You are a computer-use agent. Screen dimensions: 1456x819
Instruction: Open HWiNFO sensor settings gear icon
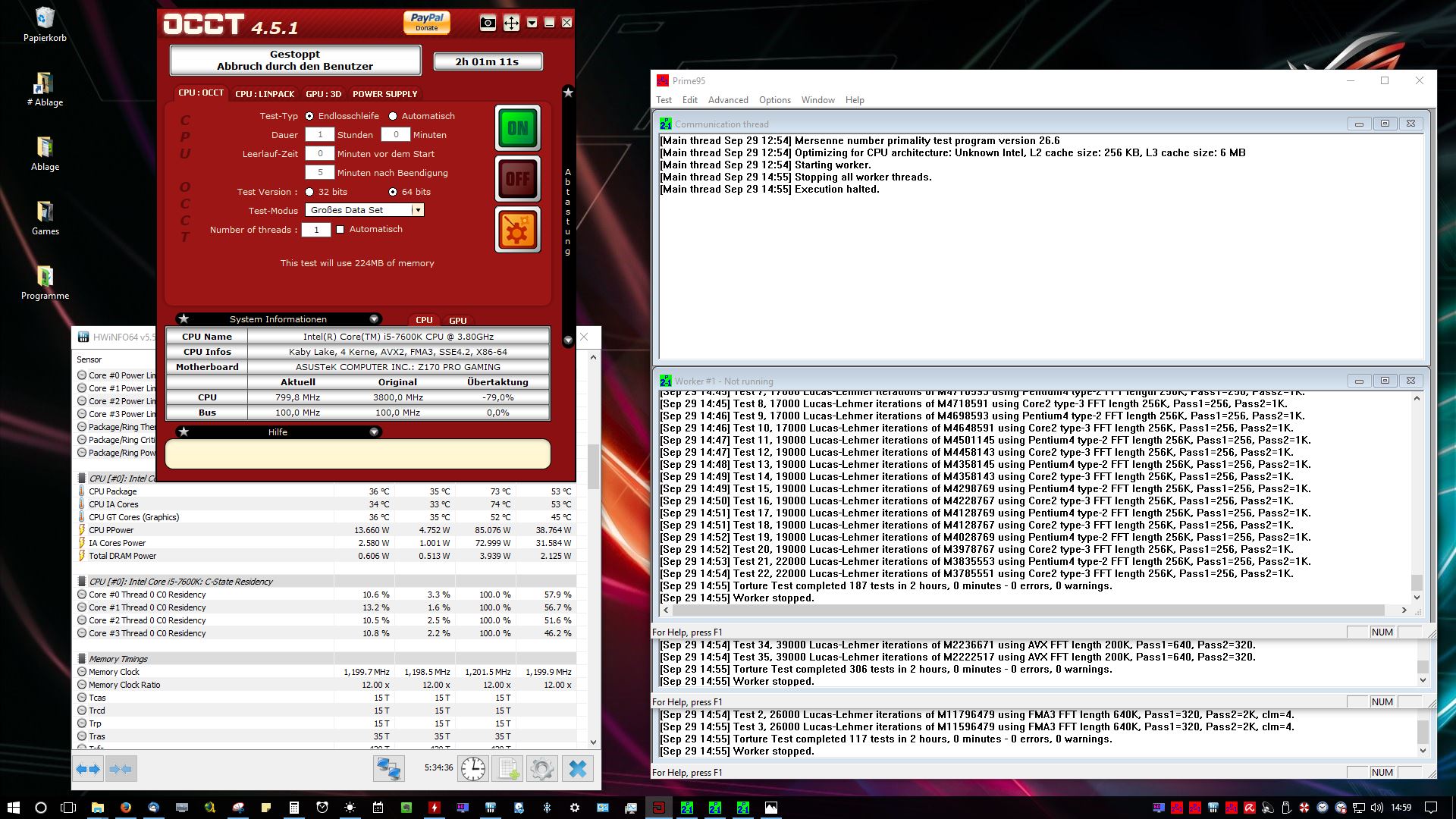click(541, 769)
